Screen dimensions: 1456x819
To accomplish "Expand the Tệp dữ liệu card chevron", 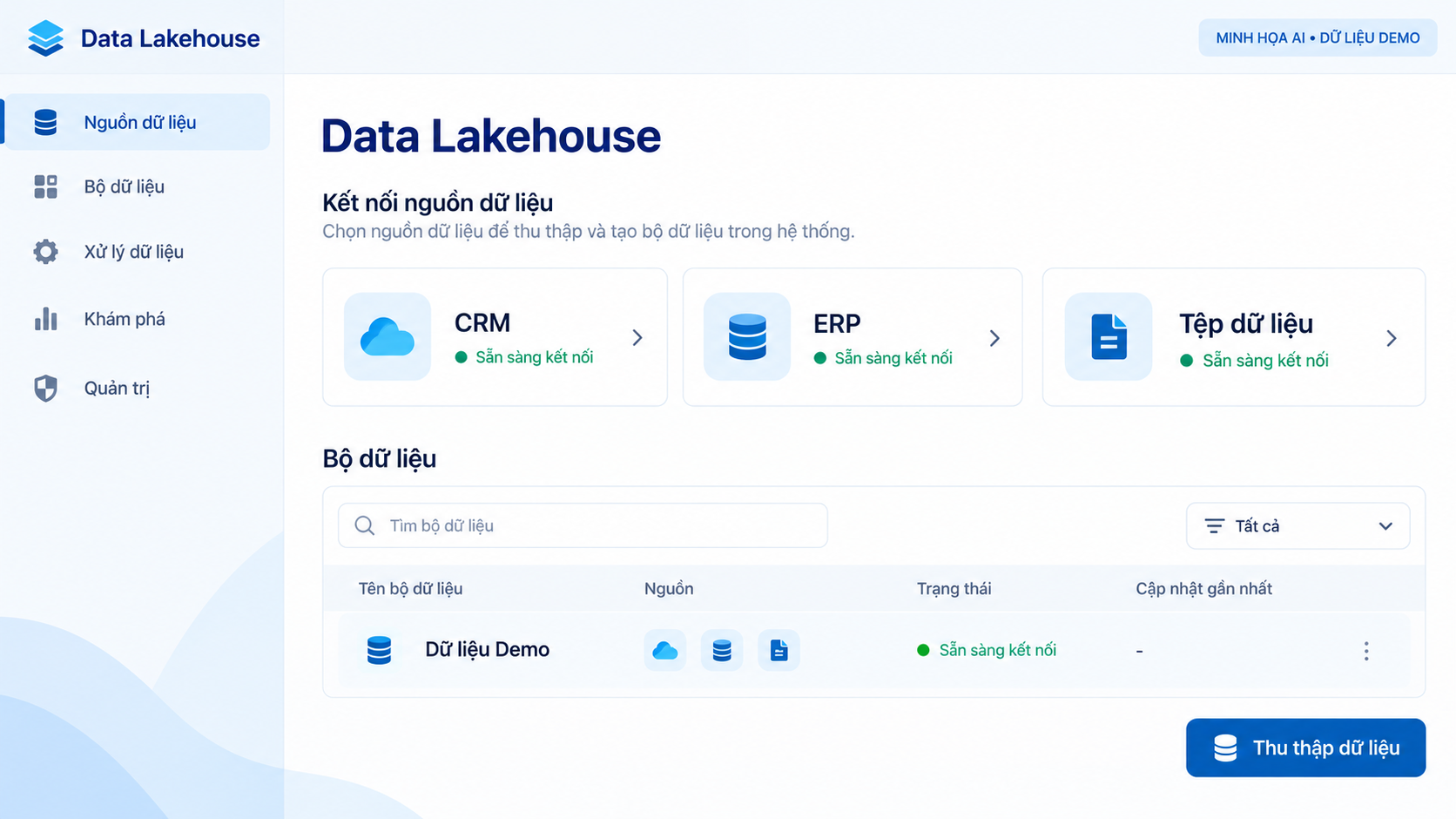I will pyautogui.click(x=1392, y=338).
